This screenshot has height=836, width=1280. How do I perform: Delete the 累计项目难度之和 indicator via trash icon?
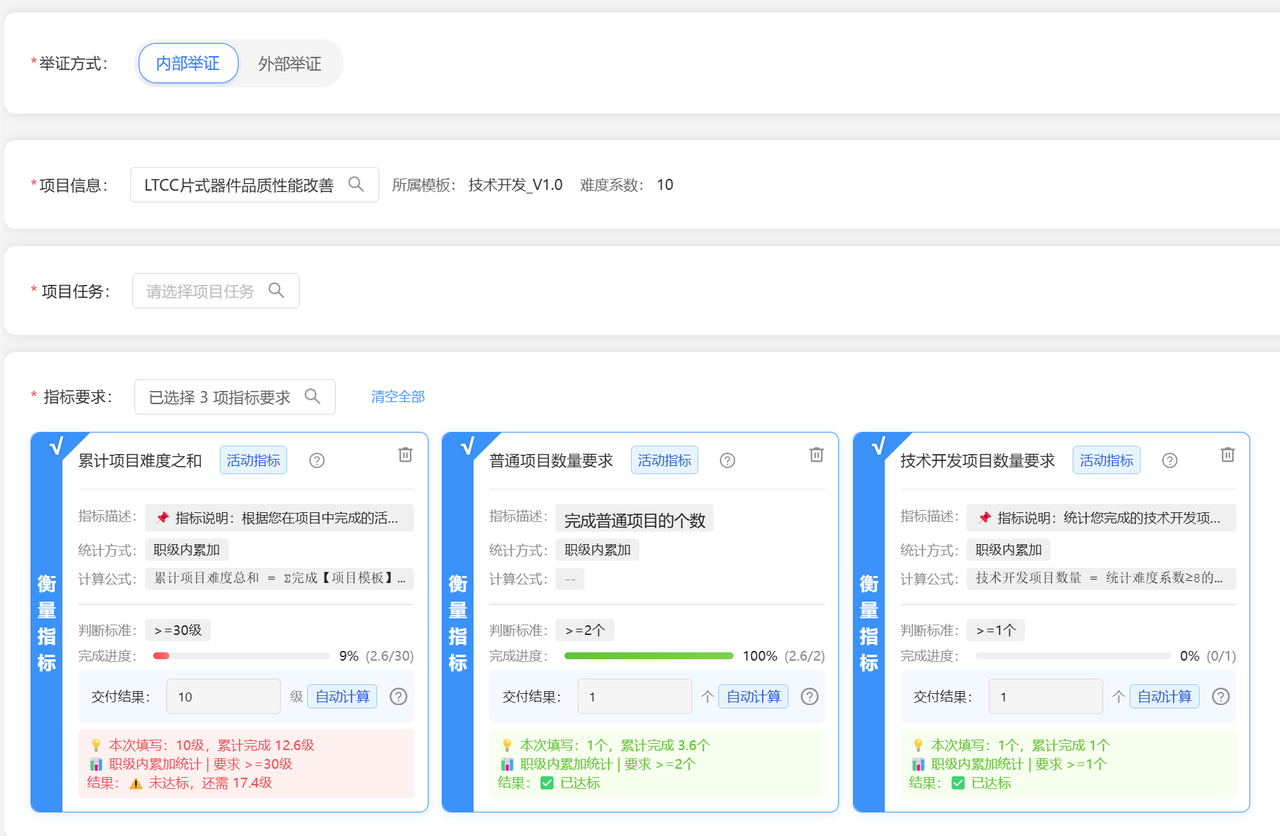point(404,454)
